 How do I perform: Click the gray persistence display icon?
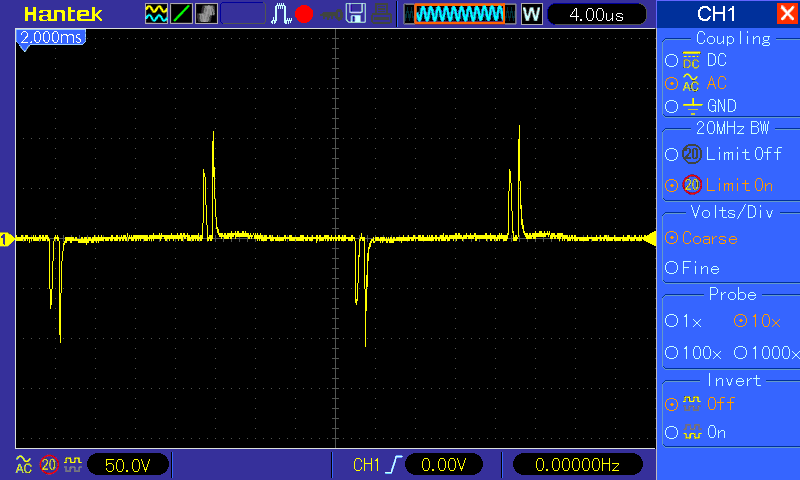point(206,14)
